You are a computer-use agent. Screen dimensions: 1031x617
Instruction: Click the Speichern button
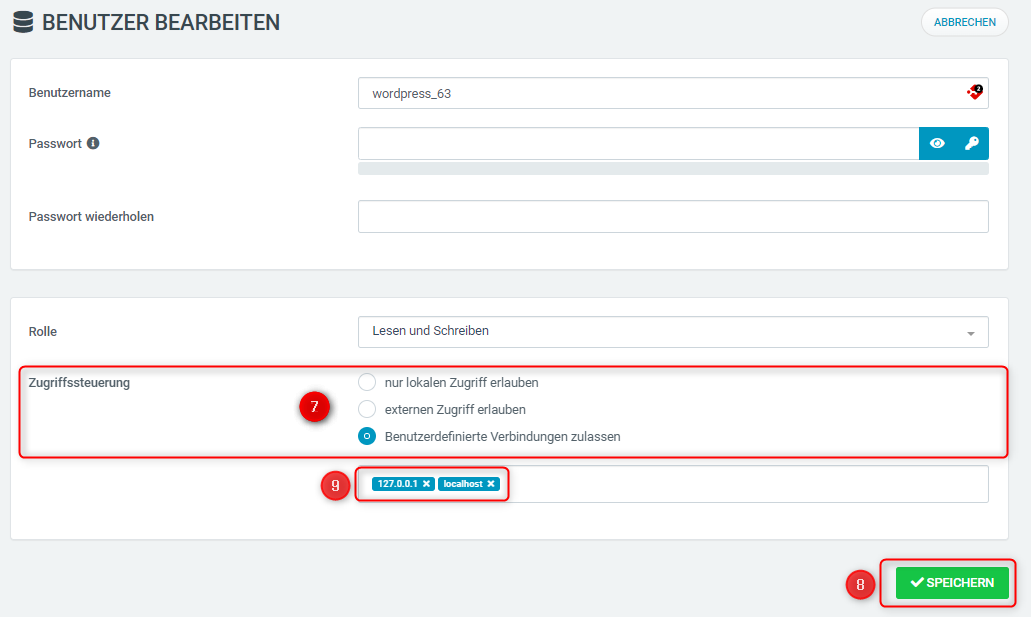[x=951, y=583]
